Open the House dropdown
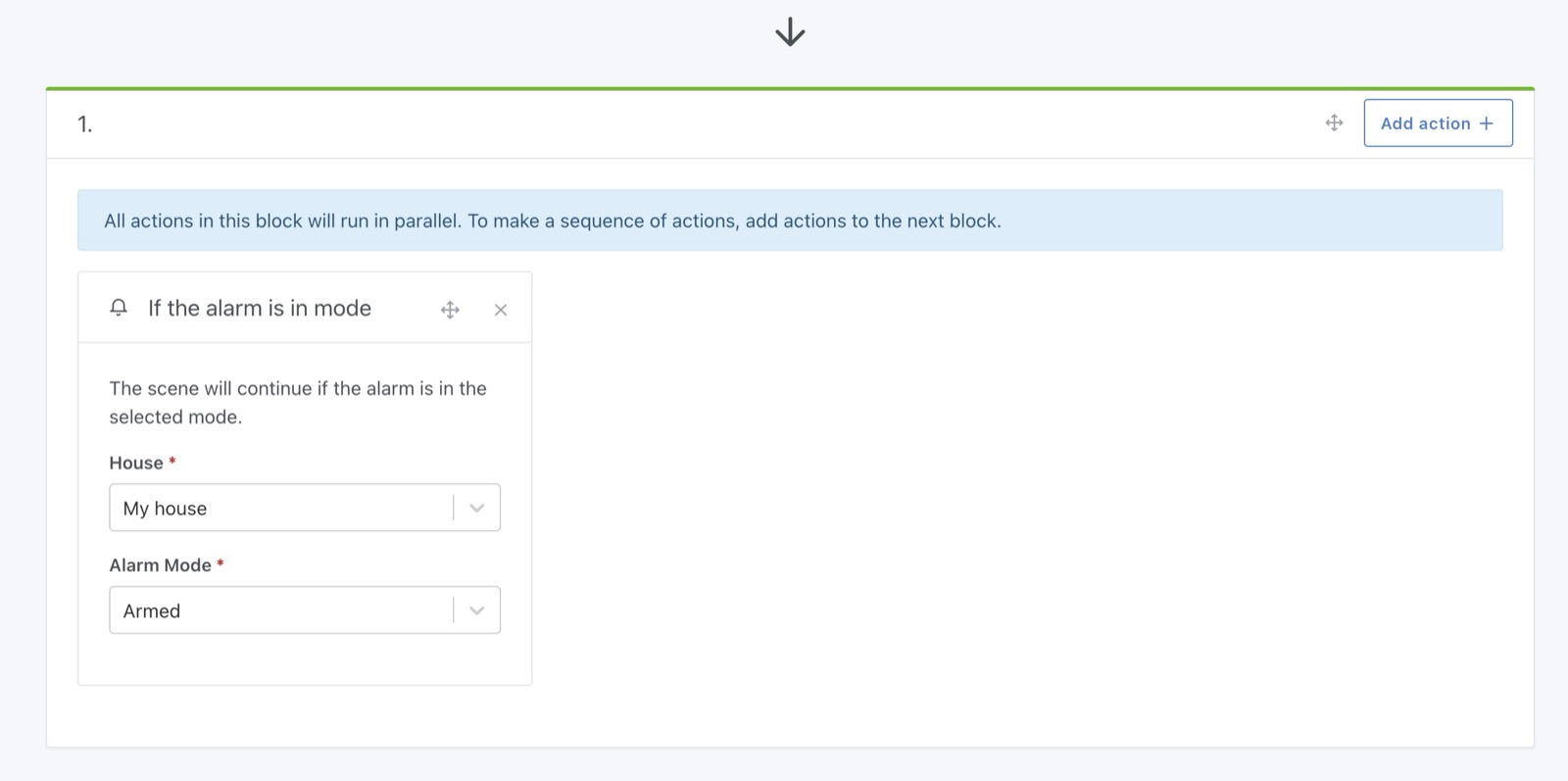 [x=284, y=508]
